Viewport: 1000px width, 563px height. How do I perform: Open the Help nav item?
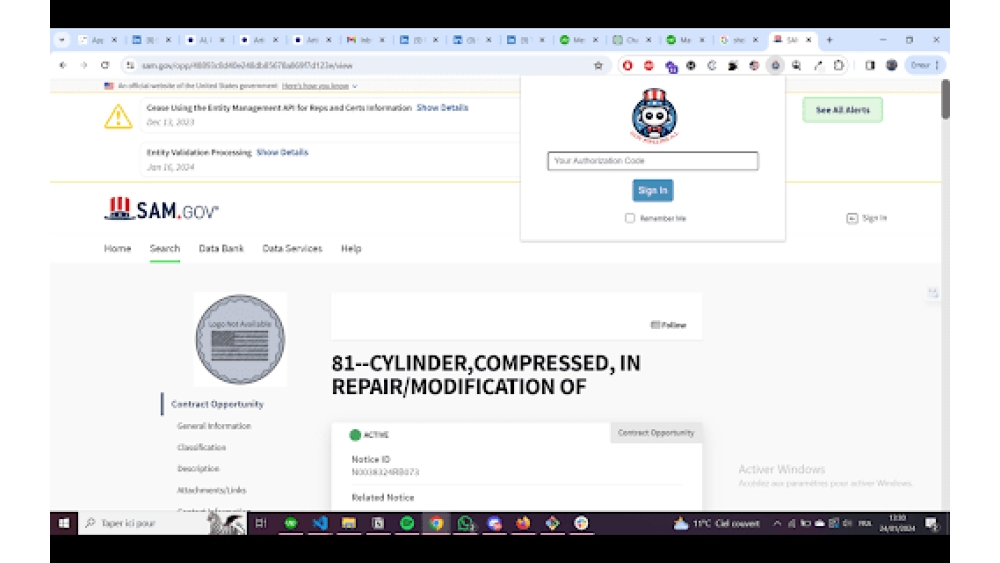tap(351, 248)
